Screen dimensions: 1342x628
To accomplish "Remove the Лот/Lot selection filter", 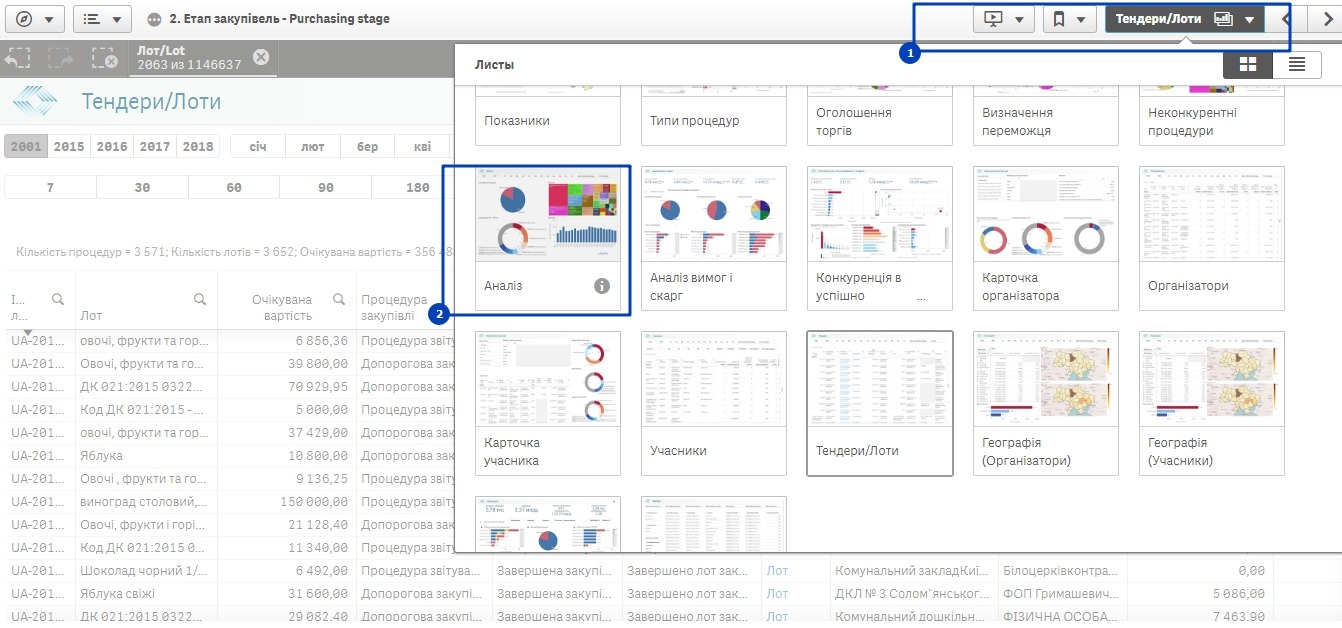I will coord(261,57).
